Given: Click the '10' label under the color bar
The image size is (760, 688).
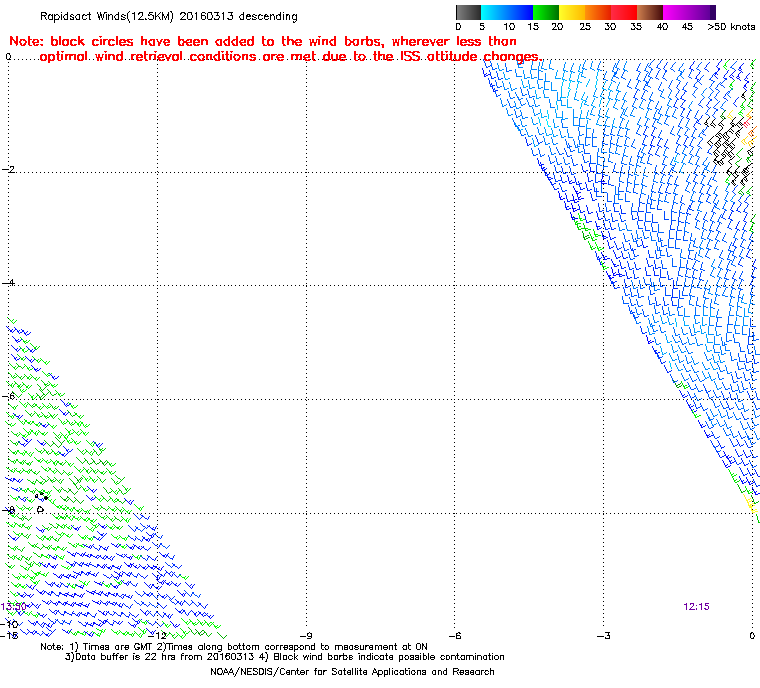Looking at the screenshot, I should [509, 27].
